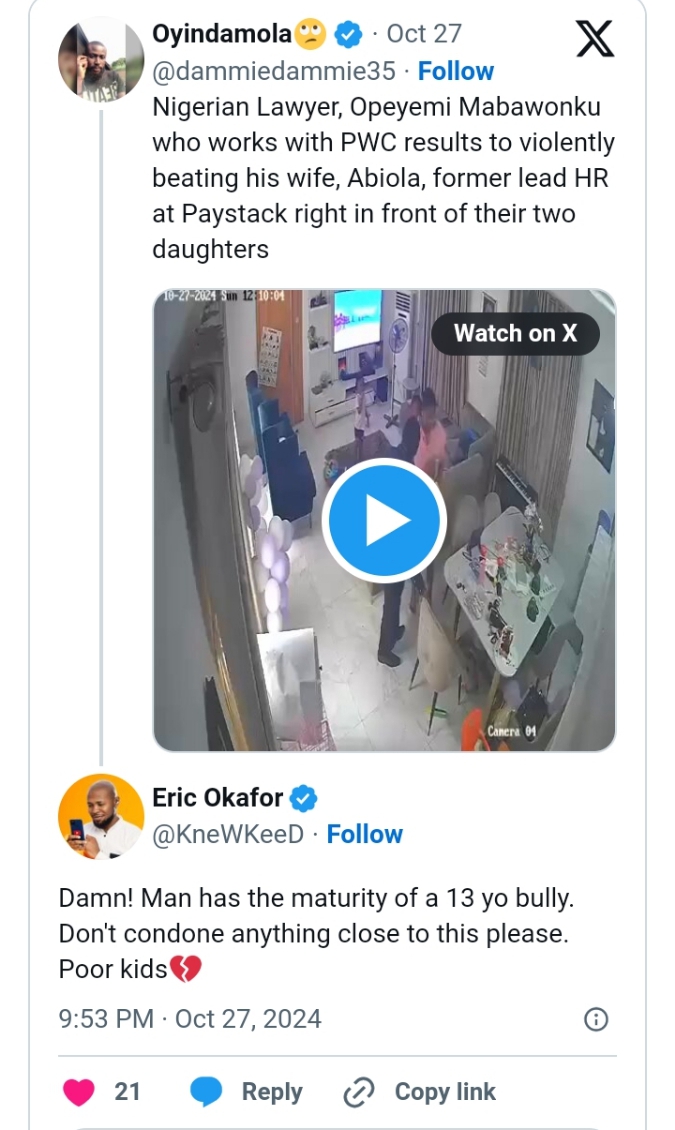The width and height of the screenshot is (675, 1130).
Task: Follow @dammiedammie35
Action: [x=455, y=71]
